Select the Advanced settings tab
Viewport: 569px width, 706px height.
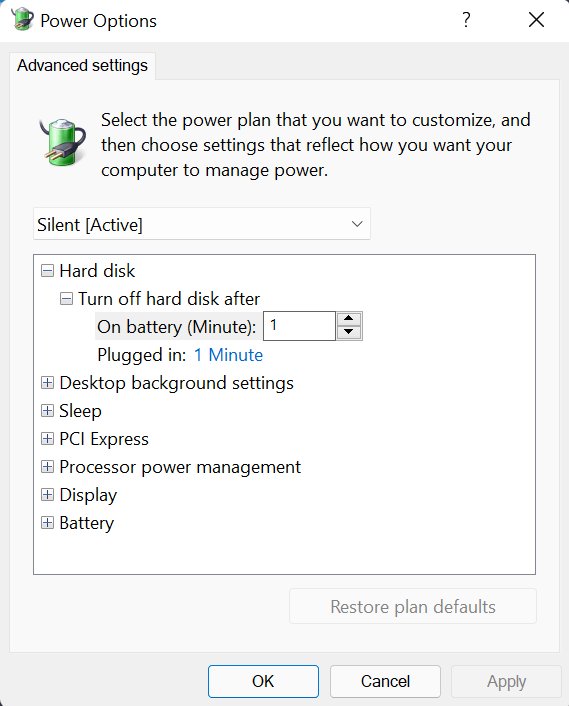pyautogui.click(x=82, y=66)
